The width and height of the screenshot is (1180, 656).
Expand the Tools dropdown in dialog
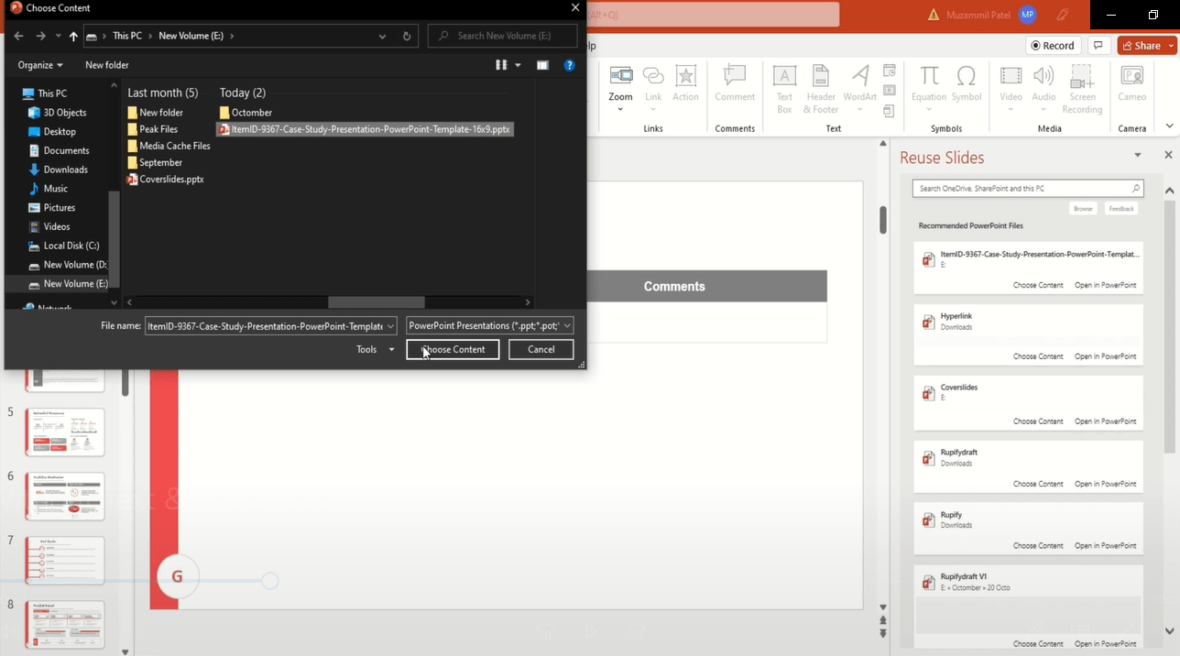coord(375,350)
